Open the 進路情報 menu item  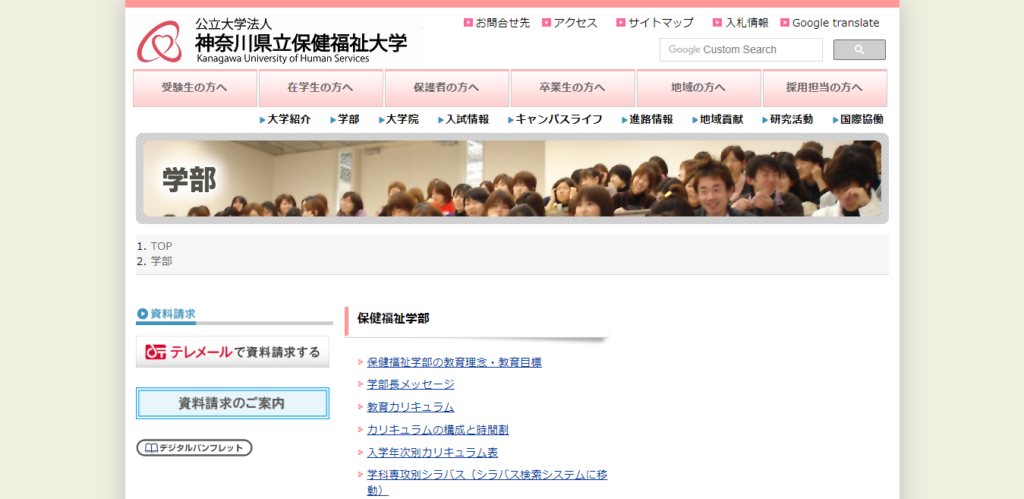coord(647,120)
